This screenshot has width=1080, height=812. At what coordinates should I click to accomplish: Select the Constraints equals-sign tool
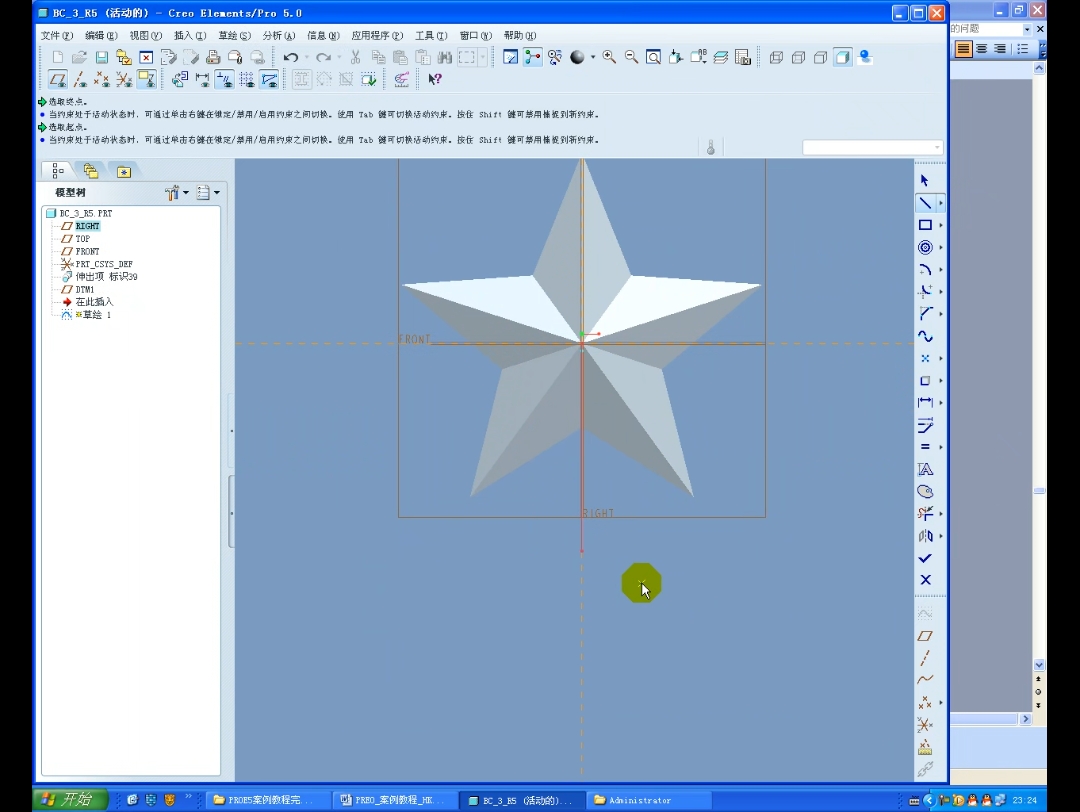coord(924,447)
